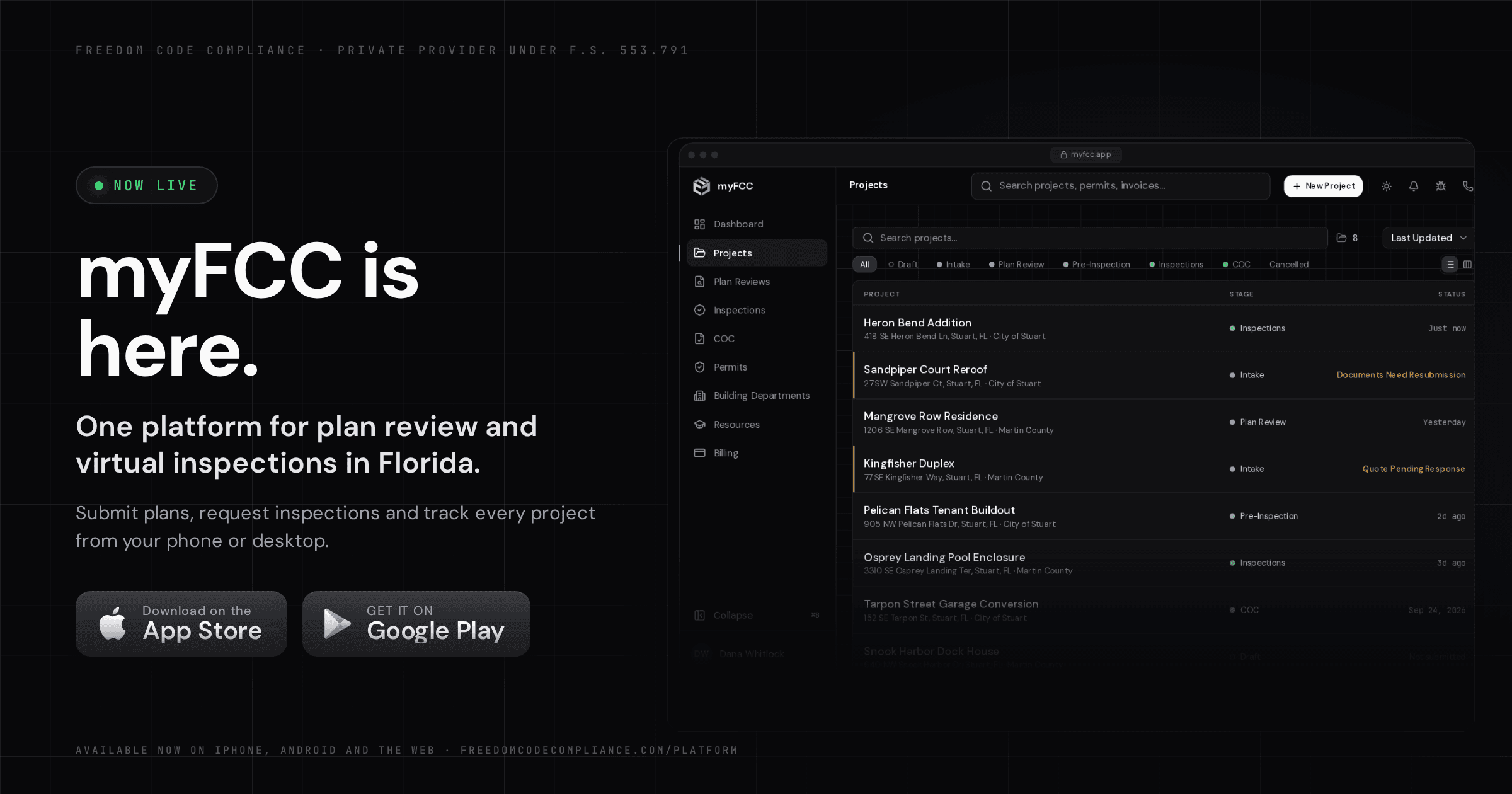Image resolution: width=1512 pixels, height=794 pixels.
Task: Open Permits in the sidebar
Action: pyautogui.click(x=757, y=367)
